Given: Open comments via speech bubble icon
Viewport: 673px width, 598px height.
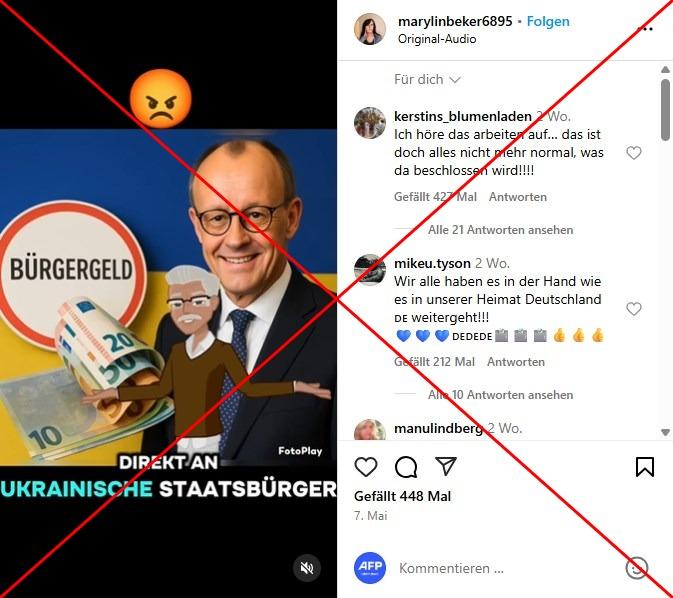Looking at the screenshot, I should click(406, 467).
